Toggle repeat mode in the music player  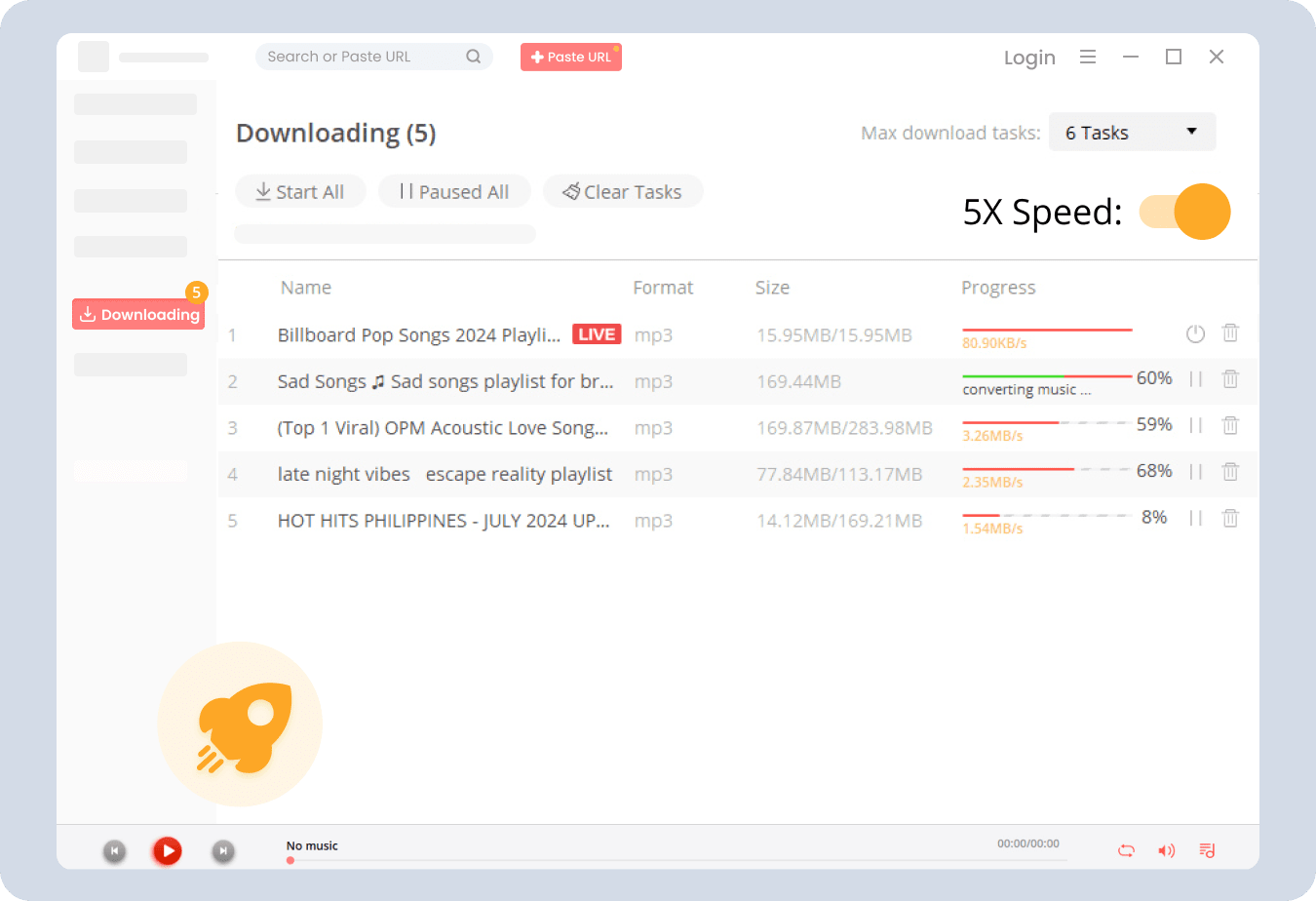tap(1126, 850)
